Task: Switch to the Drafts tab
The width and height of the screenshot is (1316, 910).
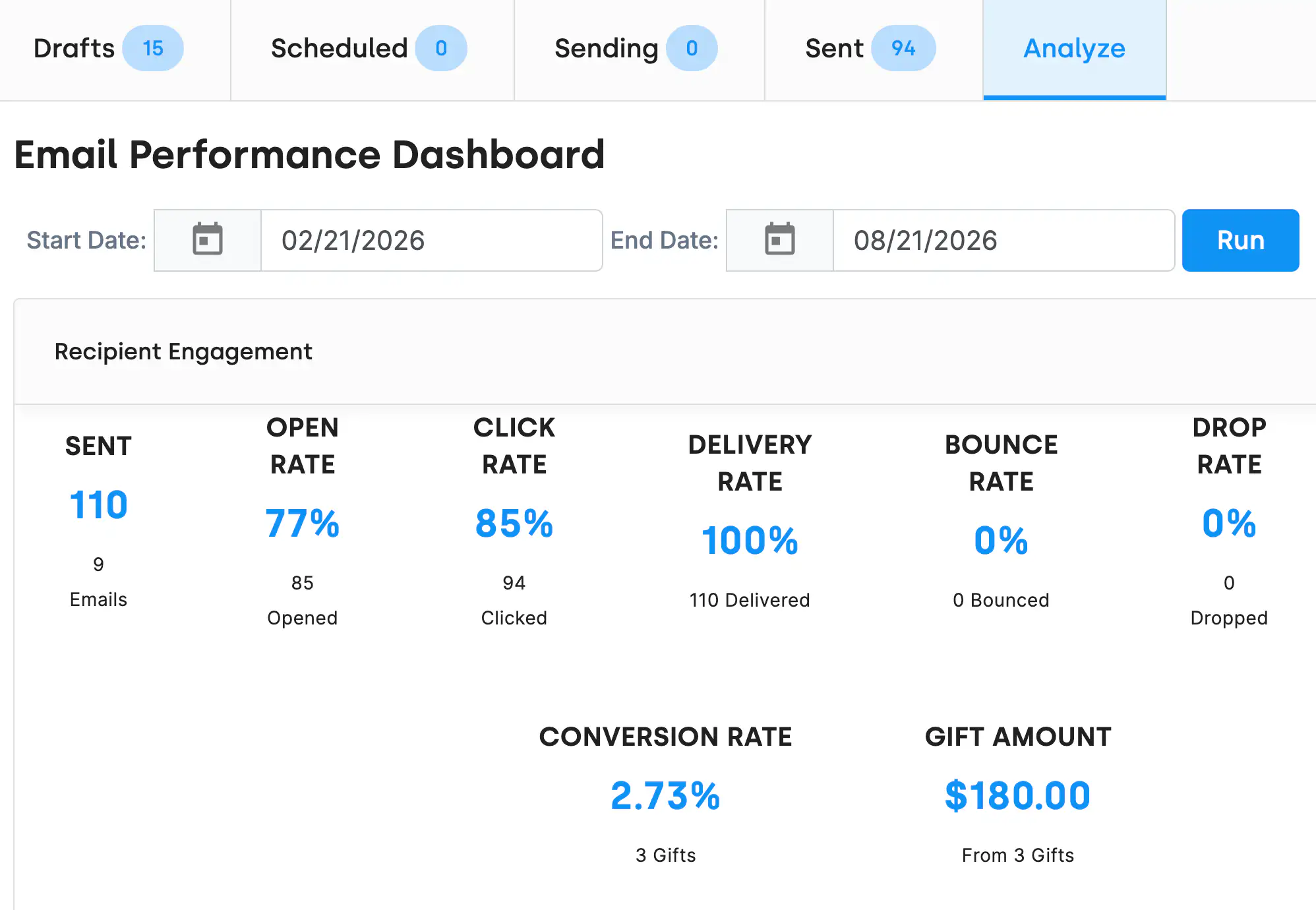Action: click(115, 49)
